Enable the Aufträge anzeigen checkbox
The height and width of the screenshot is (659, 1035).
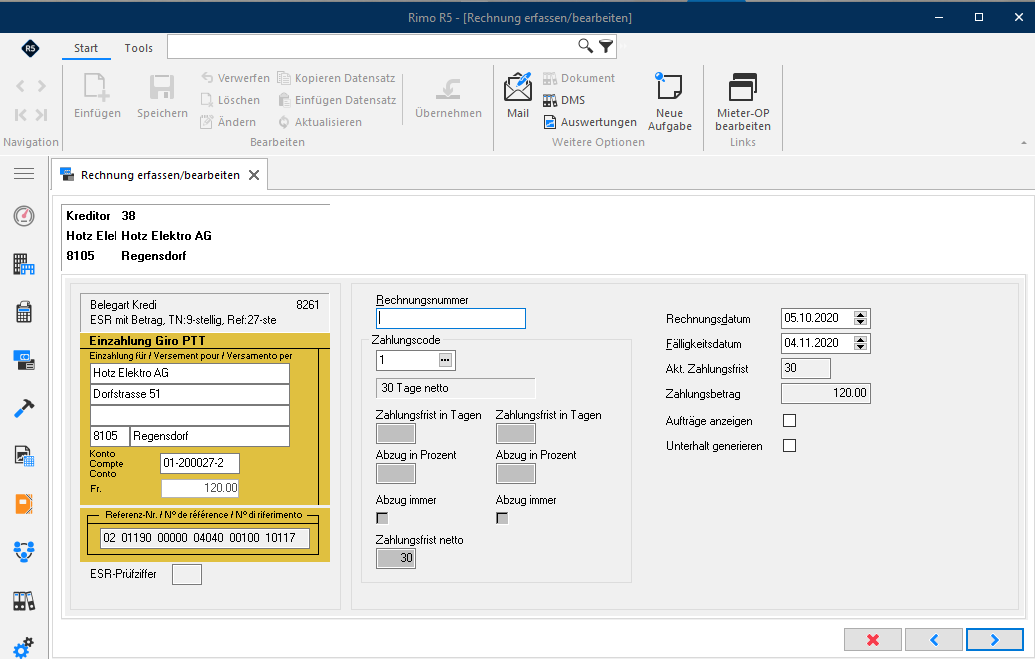[789, 421]
